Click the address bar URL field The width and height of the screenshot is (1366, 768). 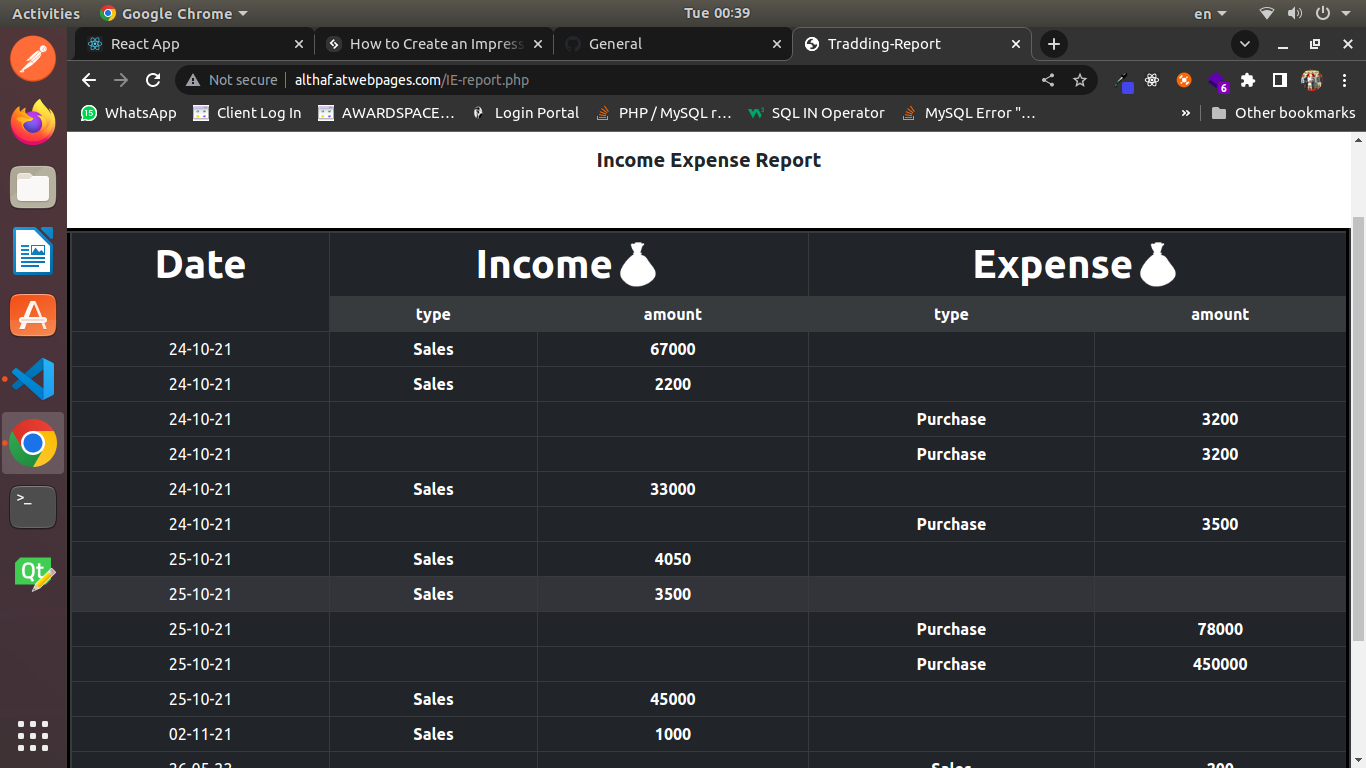[600, 80]
